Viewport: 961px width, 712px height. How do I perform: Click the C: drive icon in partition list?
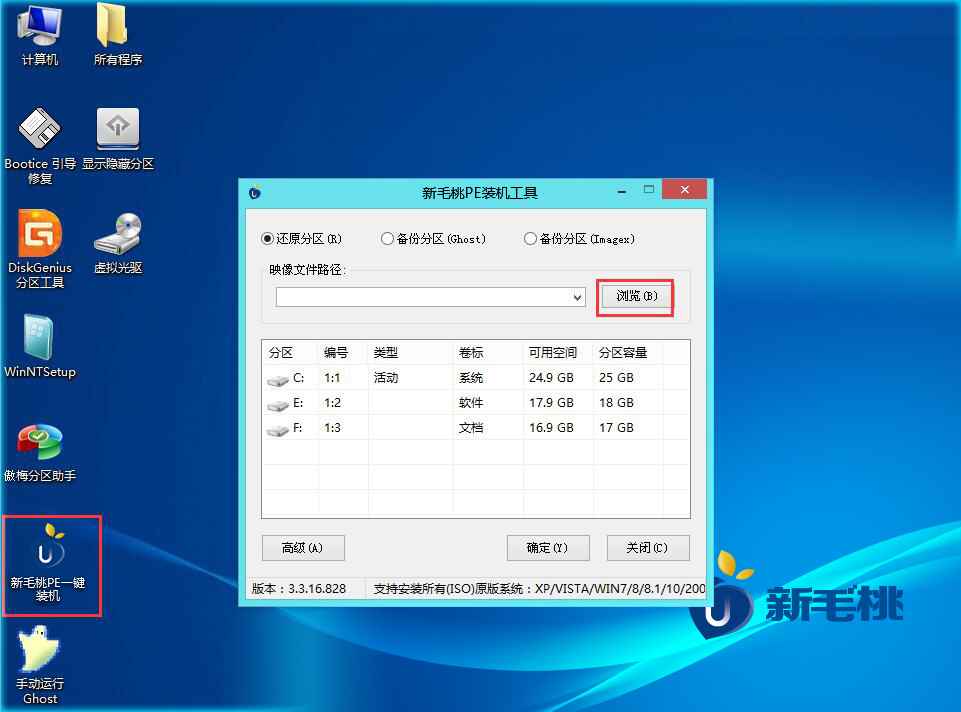[x=278, y=379]
